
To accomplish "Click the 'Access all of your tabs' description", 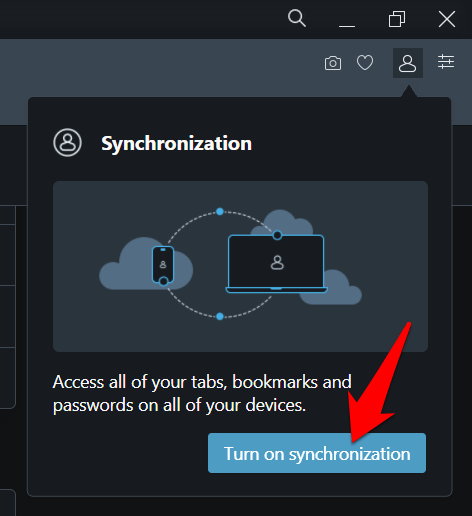I will [x=202, y=394].
